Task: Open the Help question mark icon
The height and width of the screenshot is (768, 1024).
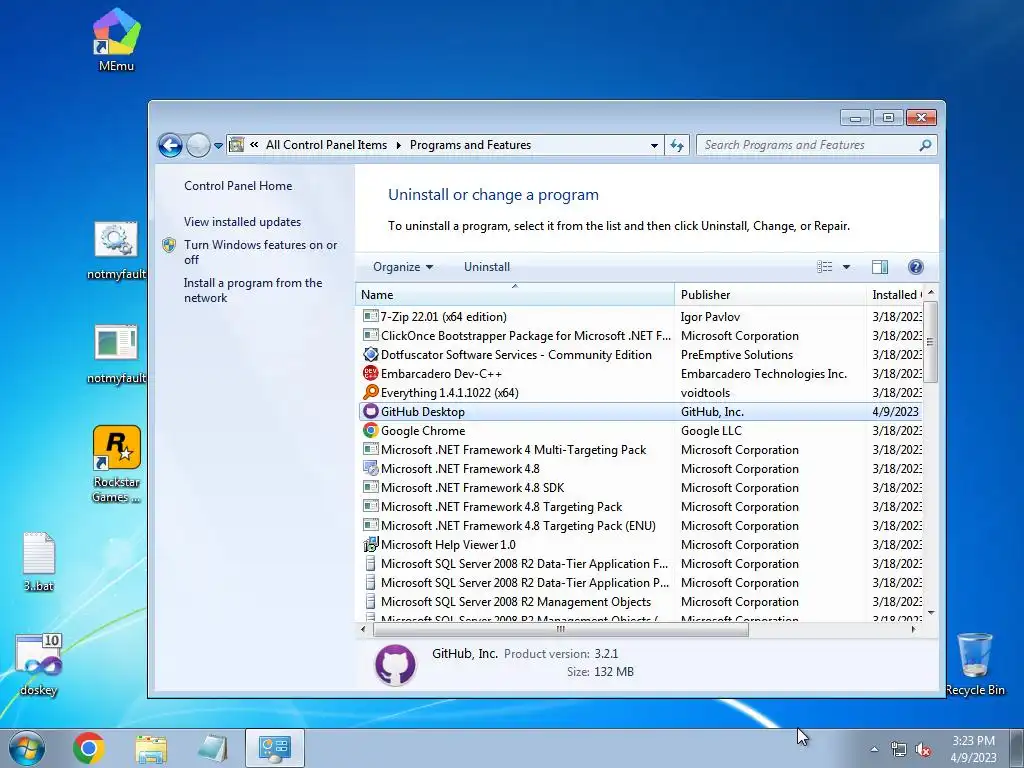Action: [916, 266]
